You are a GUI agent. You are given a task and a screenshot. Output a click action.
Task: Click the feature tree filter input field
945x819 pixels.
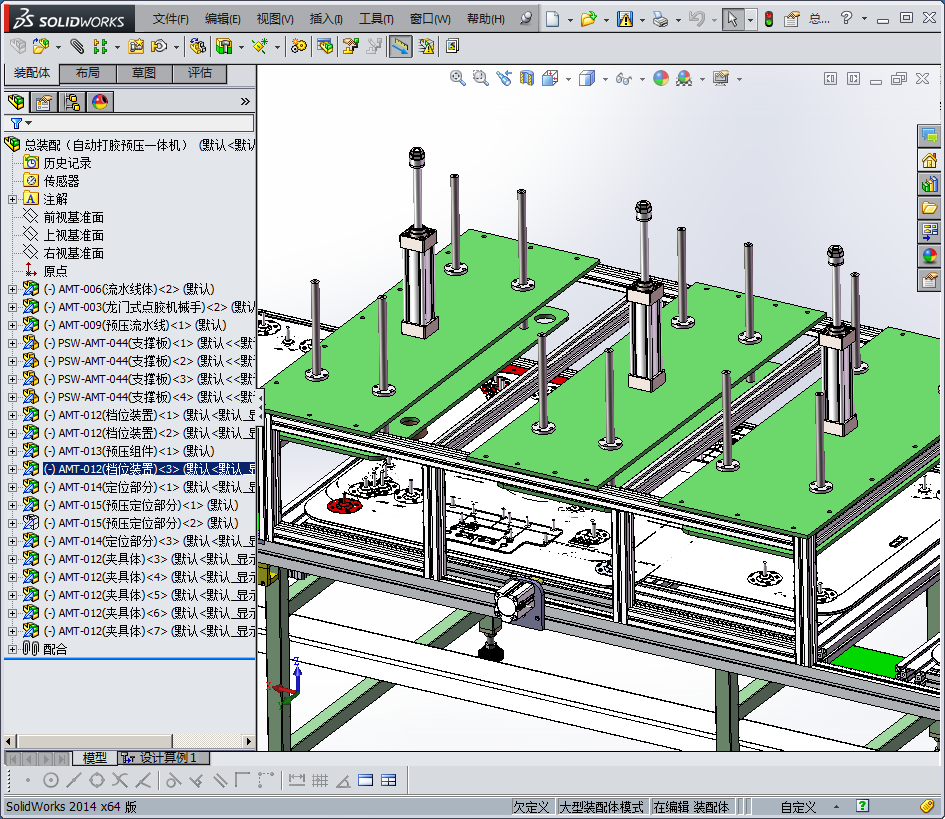[x=140, y=123]
